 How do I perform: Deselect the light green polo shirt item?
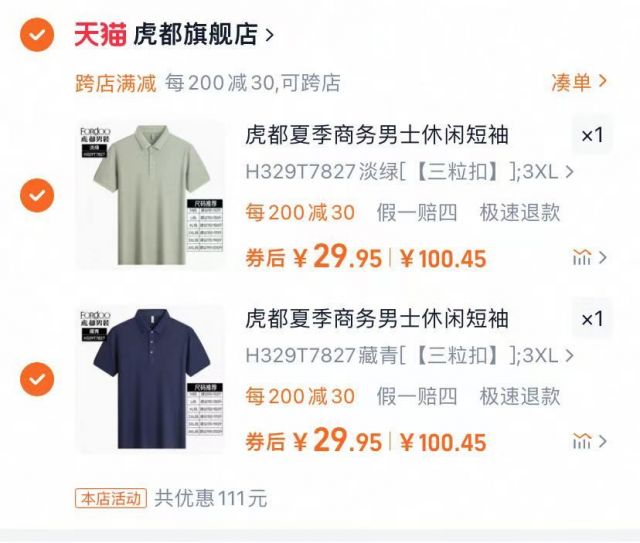tap(37, 195)
